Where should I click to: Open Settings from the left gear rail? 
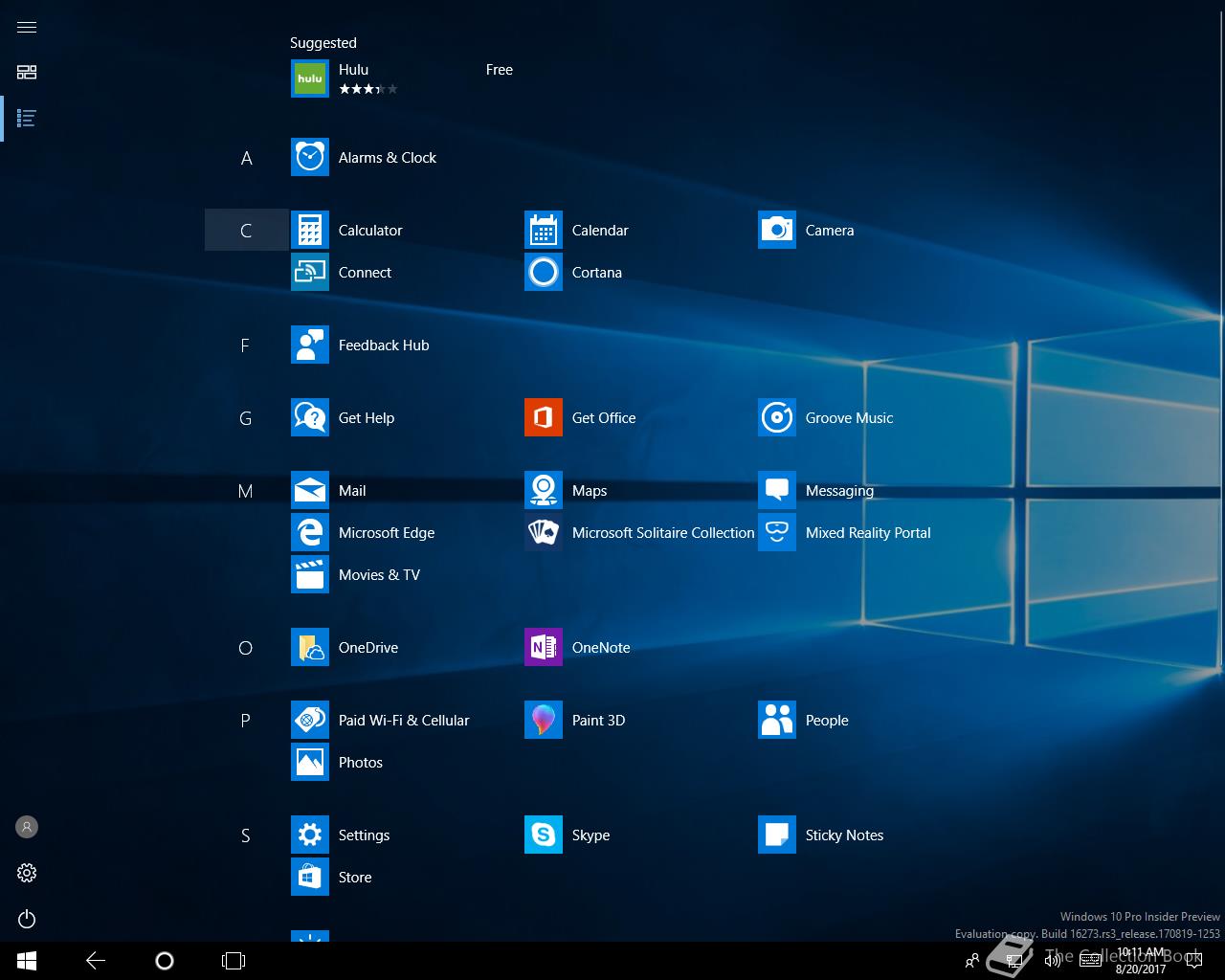pyautogui.click(x=27, y=873)
